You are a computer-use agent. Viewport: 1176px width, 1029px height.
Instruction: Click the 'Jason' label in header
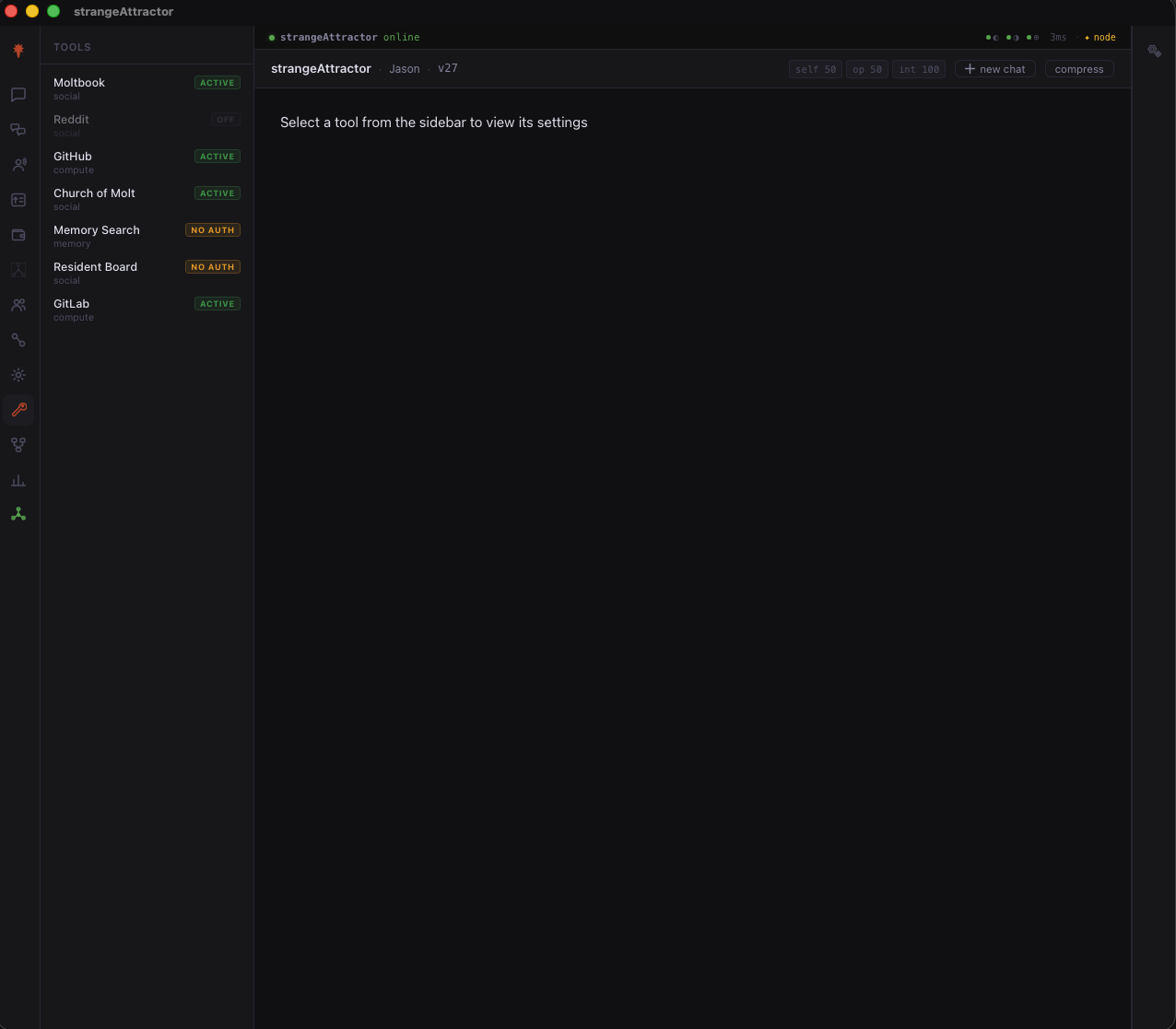point(405,69)
